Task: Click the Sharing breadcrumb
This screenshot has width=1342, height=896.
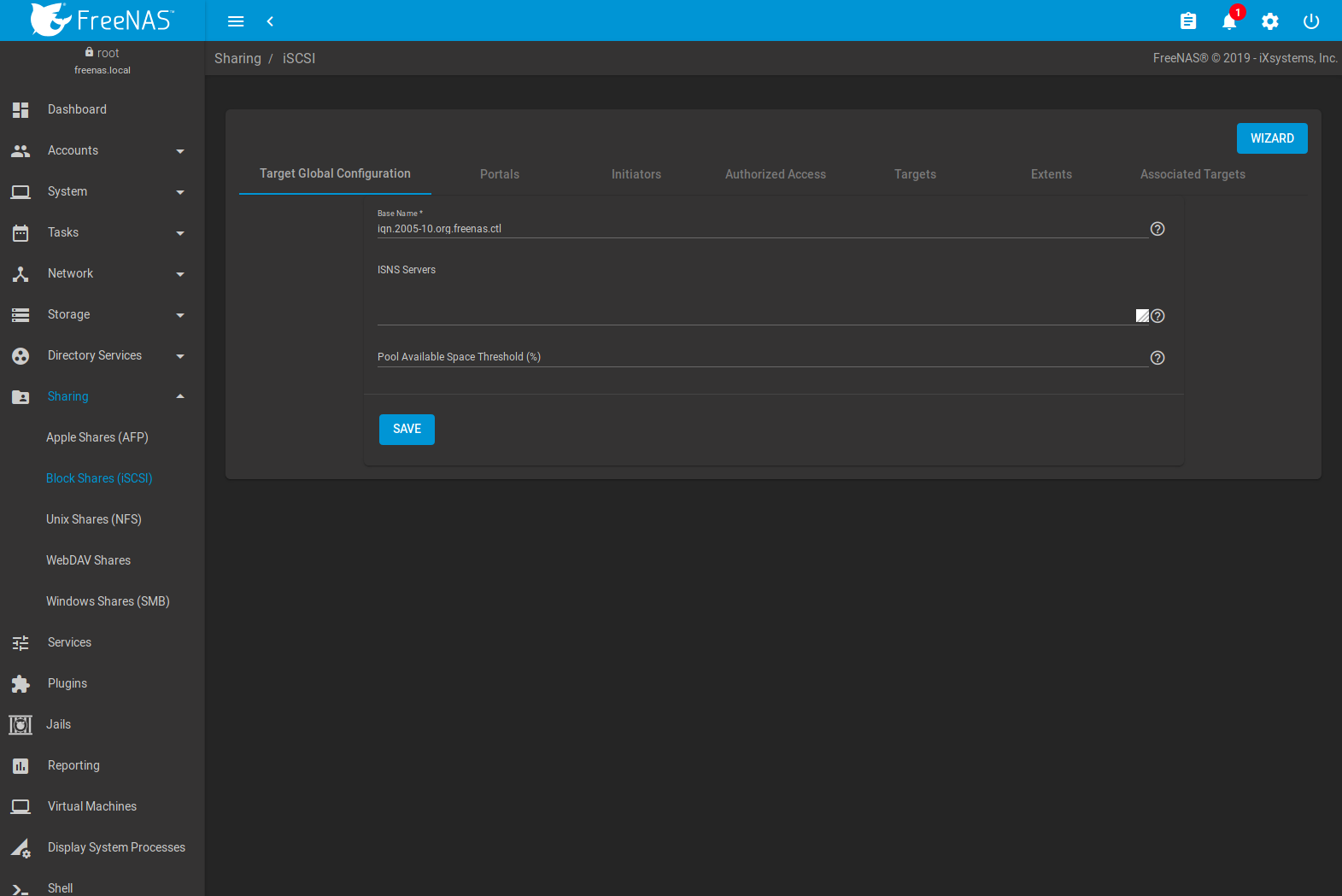Action: tap(237, 58)
